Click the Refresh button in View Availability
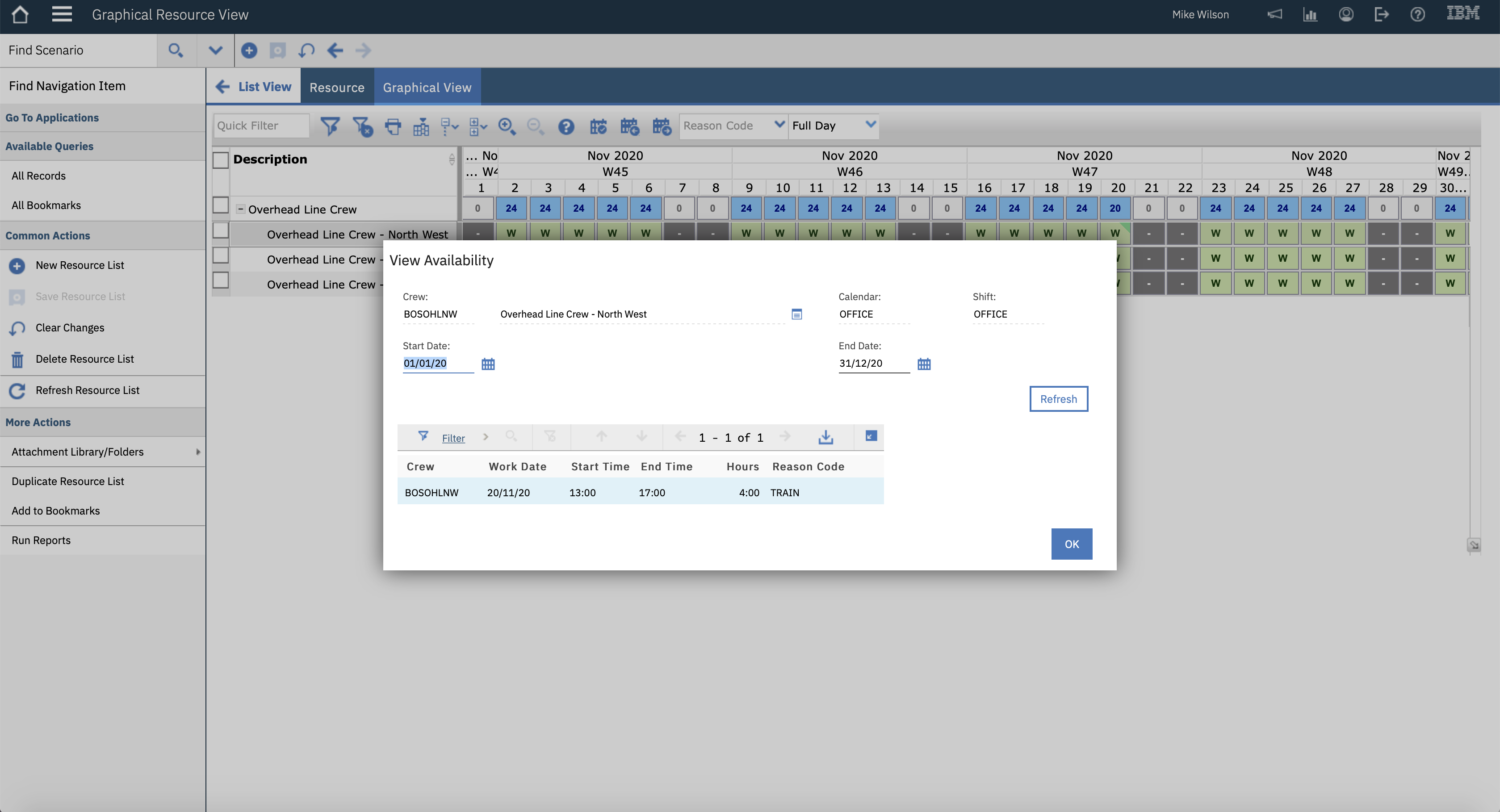The width and height of the screenshot is (1500, 812). 1058,398
